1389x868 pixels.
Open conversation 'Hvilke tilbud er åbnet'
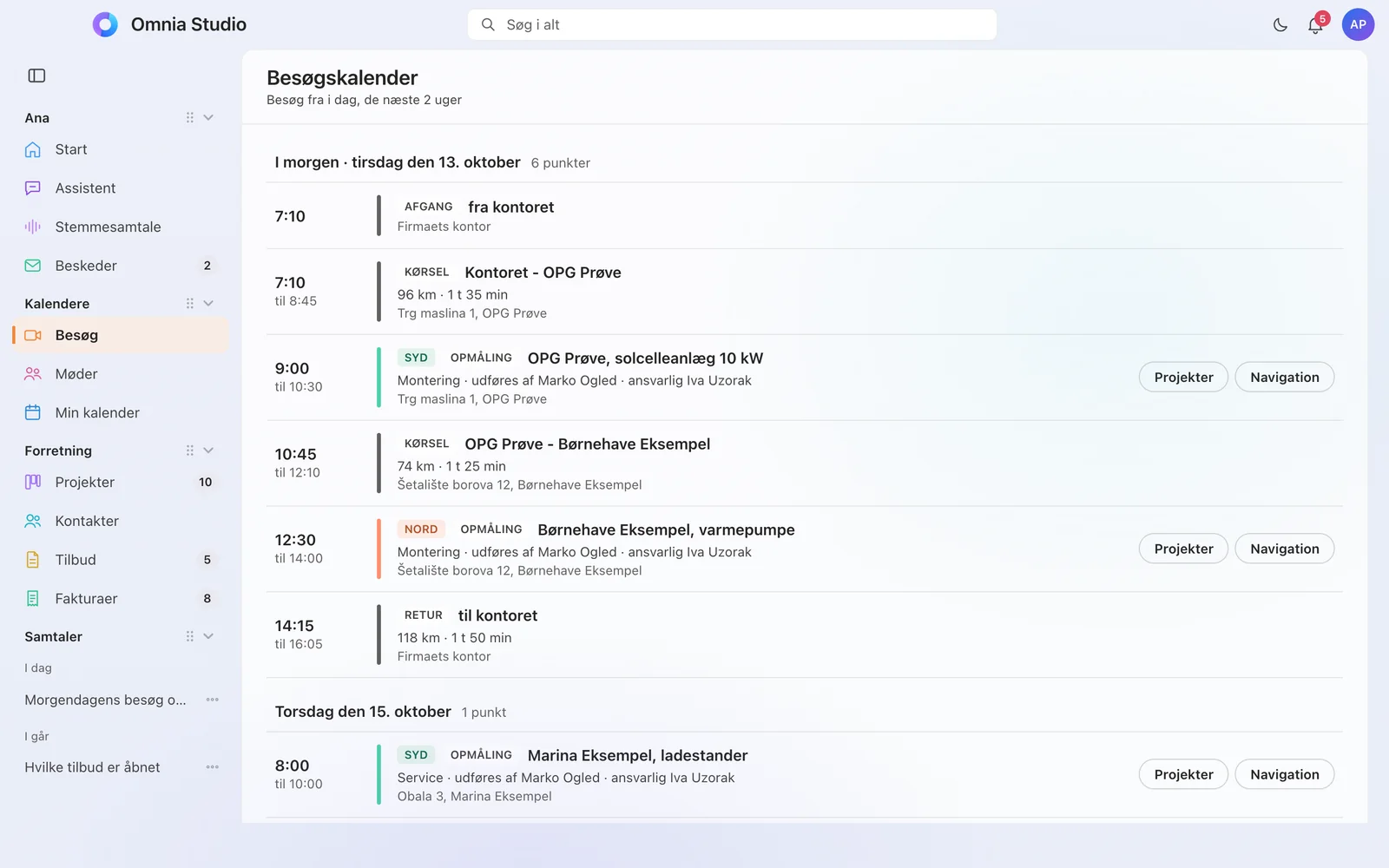coord(92,767)
